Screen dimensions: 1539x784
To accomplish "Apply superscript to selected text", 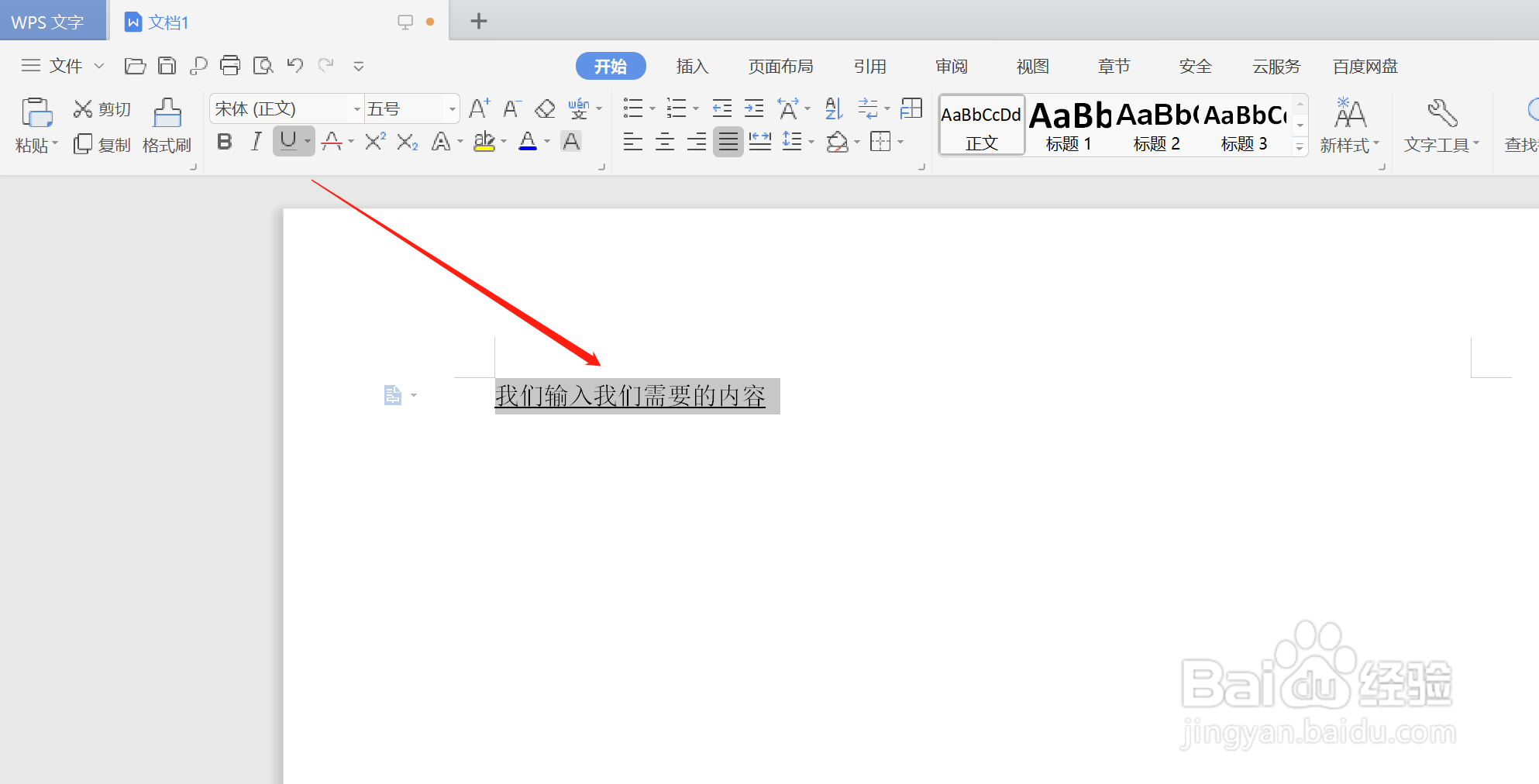I will pos(375,142).
